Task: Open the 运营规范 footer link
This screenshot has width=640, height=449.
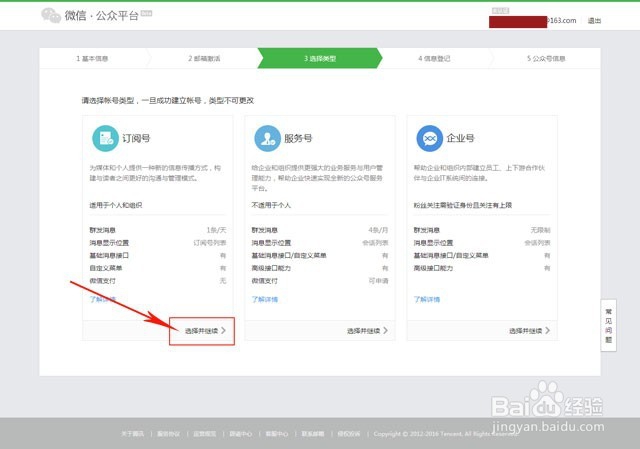Action: pyautogui.click(x=204, y=433)
